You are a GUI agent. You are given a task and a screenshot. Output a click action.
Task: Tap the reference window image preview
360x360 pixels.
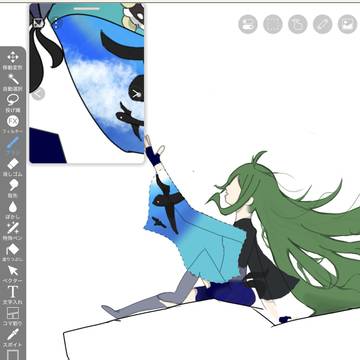tap(87, 83)
